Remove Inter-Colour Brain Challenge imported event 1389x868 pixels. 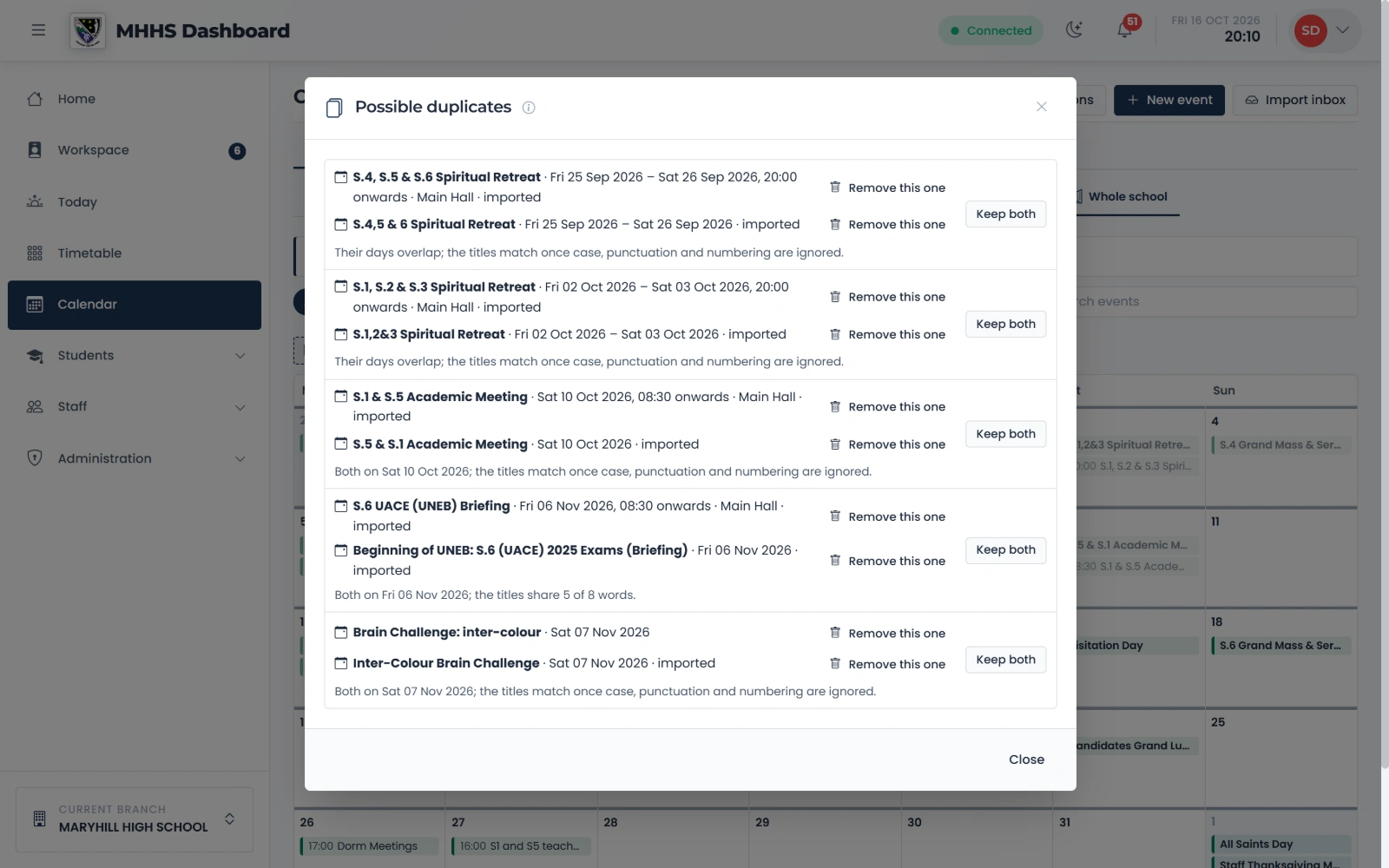(x=887, y=664)
